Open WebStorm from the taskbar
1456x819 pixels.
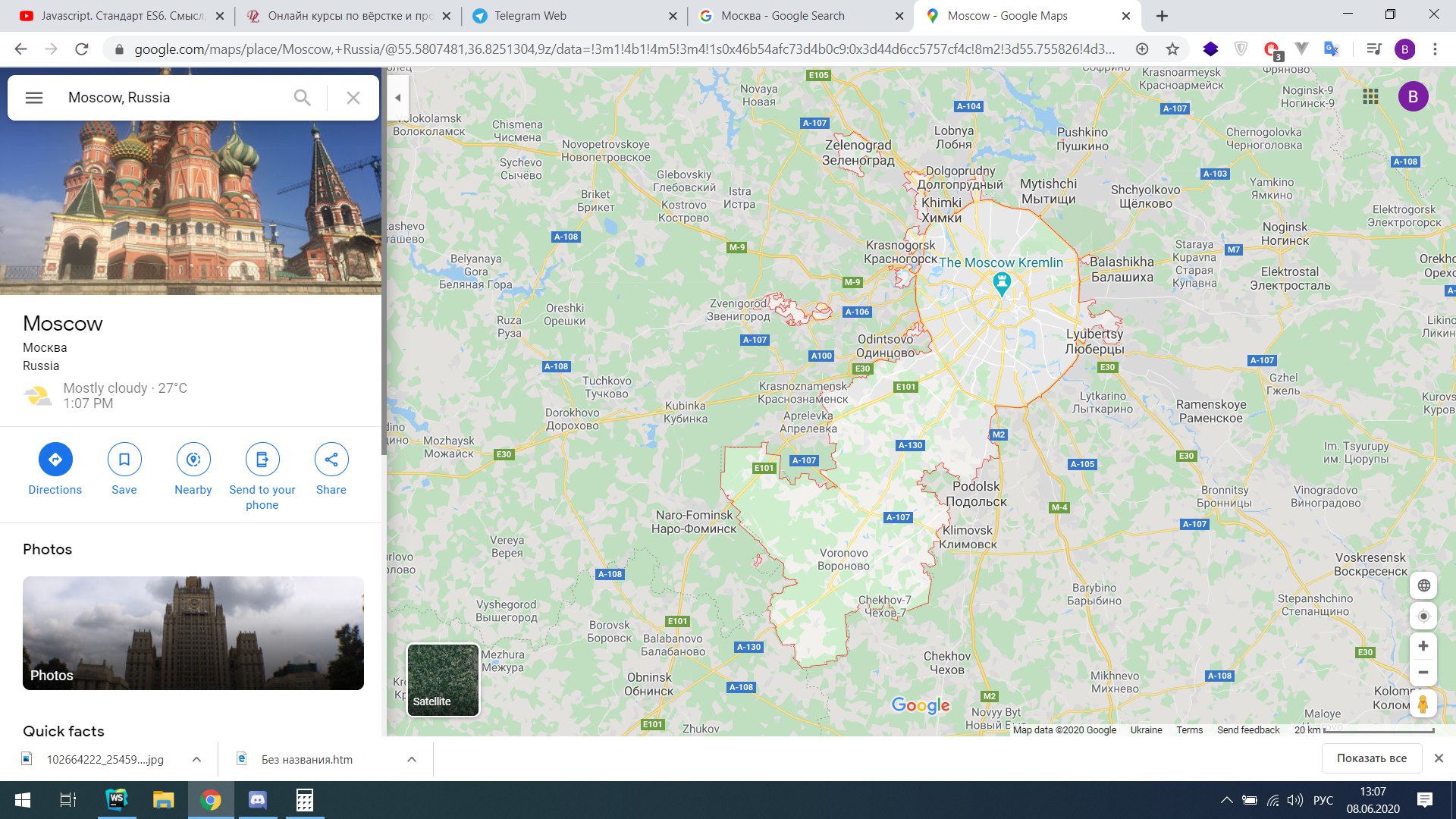click(x=117, y=800)
